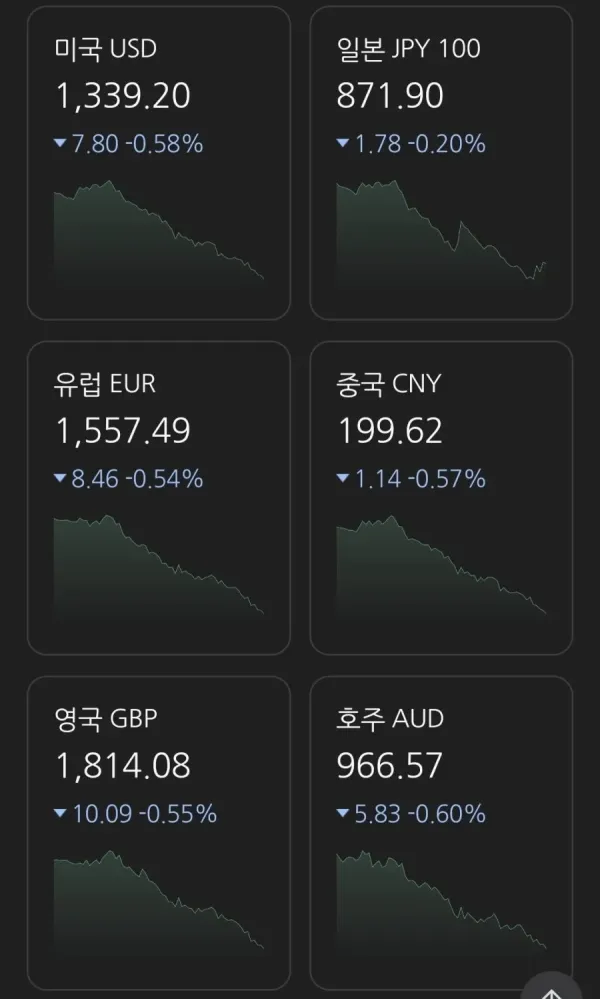Click the GBP down-triangle change indicator
600x999 pixels.
(61, 813)
